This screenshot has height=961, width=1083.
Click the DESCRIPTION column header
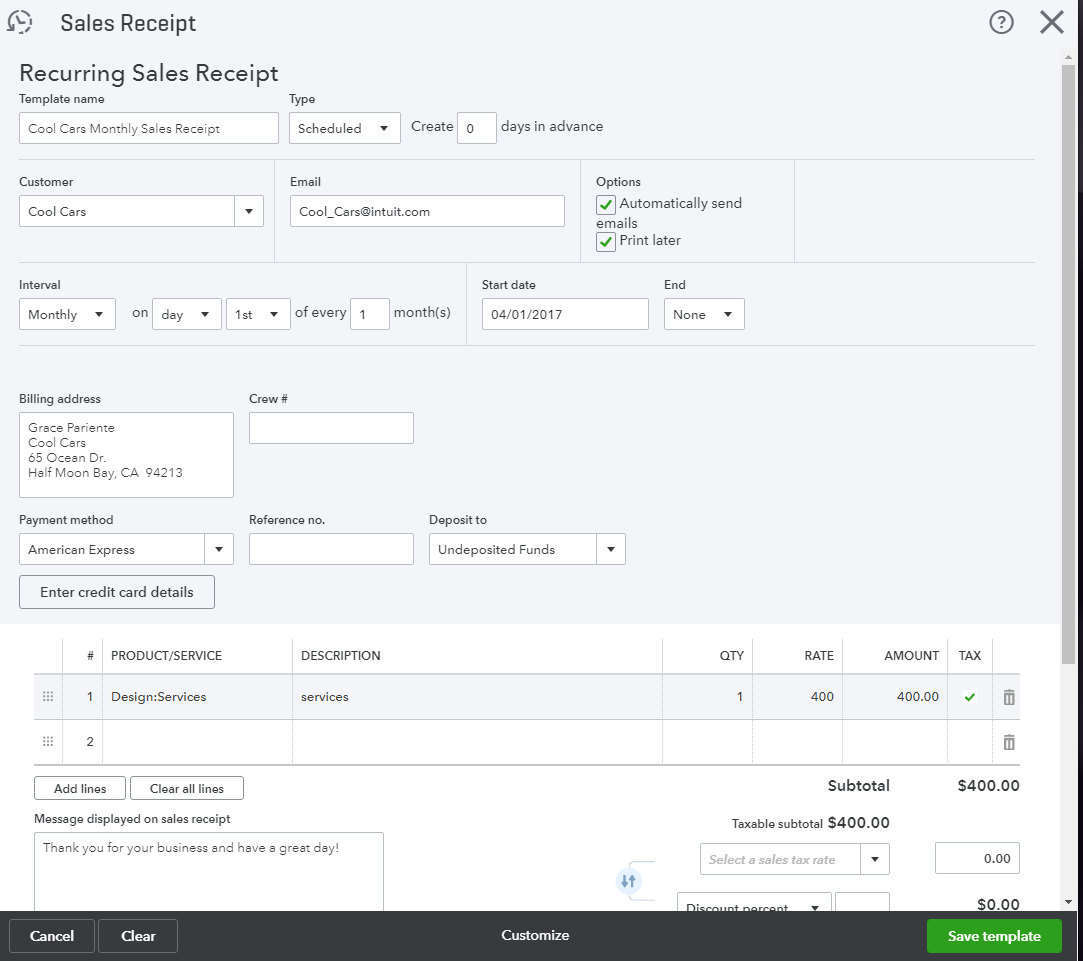click(x=341, y=656)
